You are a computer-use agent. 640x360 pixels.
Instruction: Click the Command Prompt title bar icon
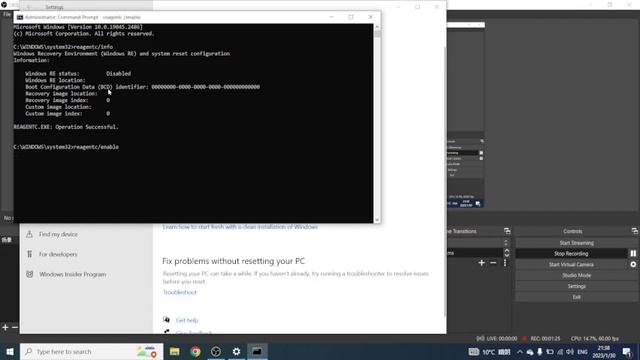[x=20, y=17]
